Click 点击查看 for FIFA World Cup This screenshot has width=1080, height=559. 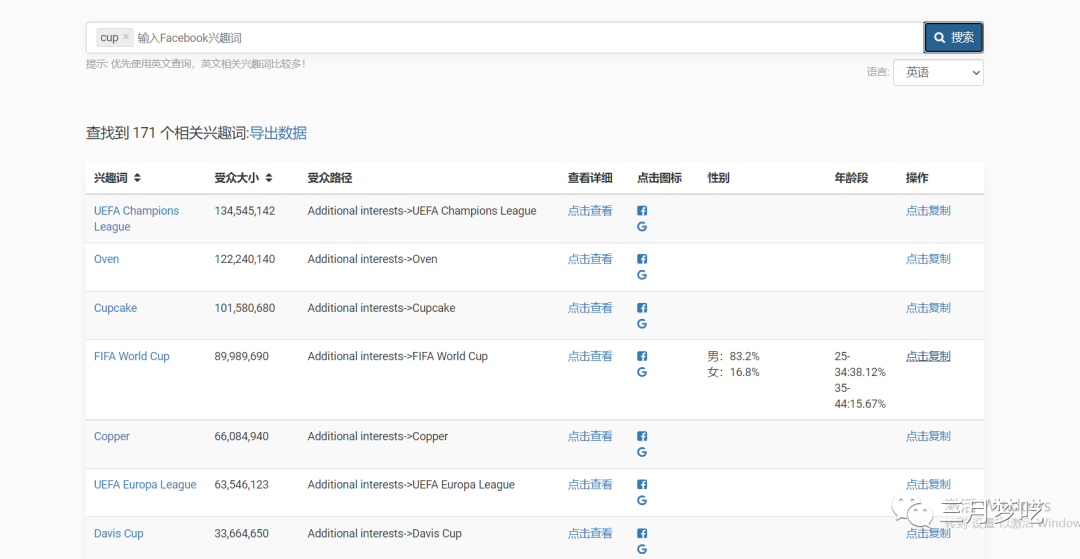coord(590,356)
